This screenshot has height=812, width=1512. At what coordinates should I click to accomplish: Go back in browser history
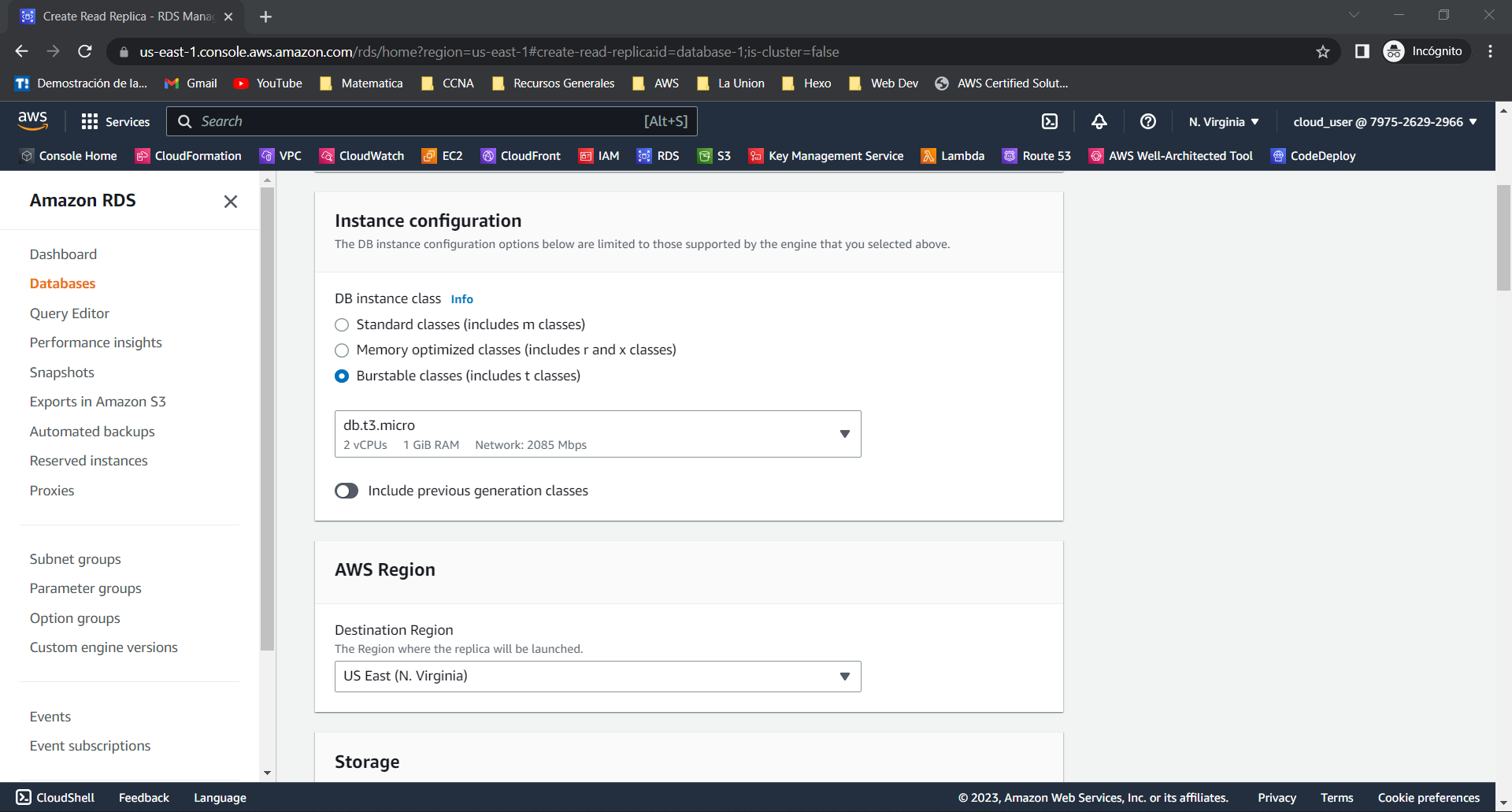[21, 52]
